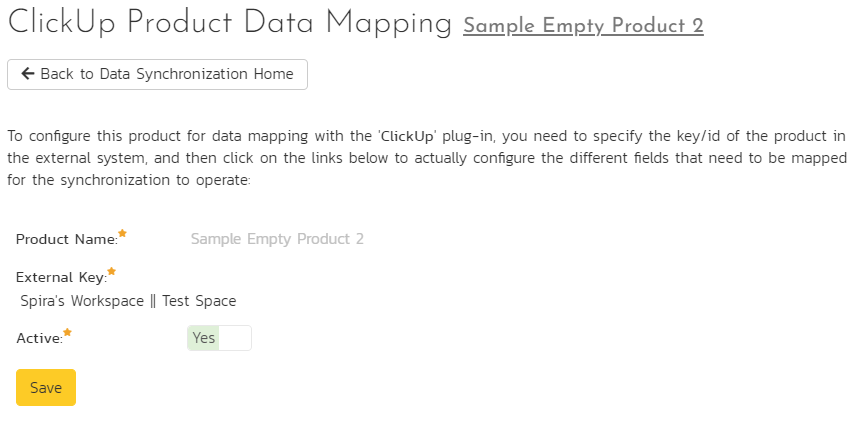Click bold 'ClickUp' plug-in name in description
Viewport: 860px width, 423px height.
(x=407, y=136)
